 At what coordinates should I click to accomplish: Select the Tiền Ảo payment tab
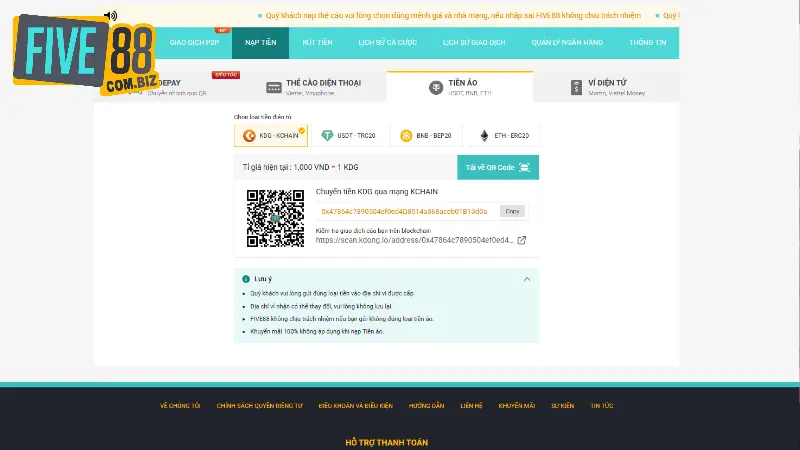click(x=460, y=87)
